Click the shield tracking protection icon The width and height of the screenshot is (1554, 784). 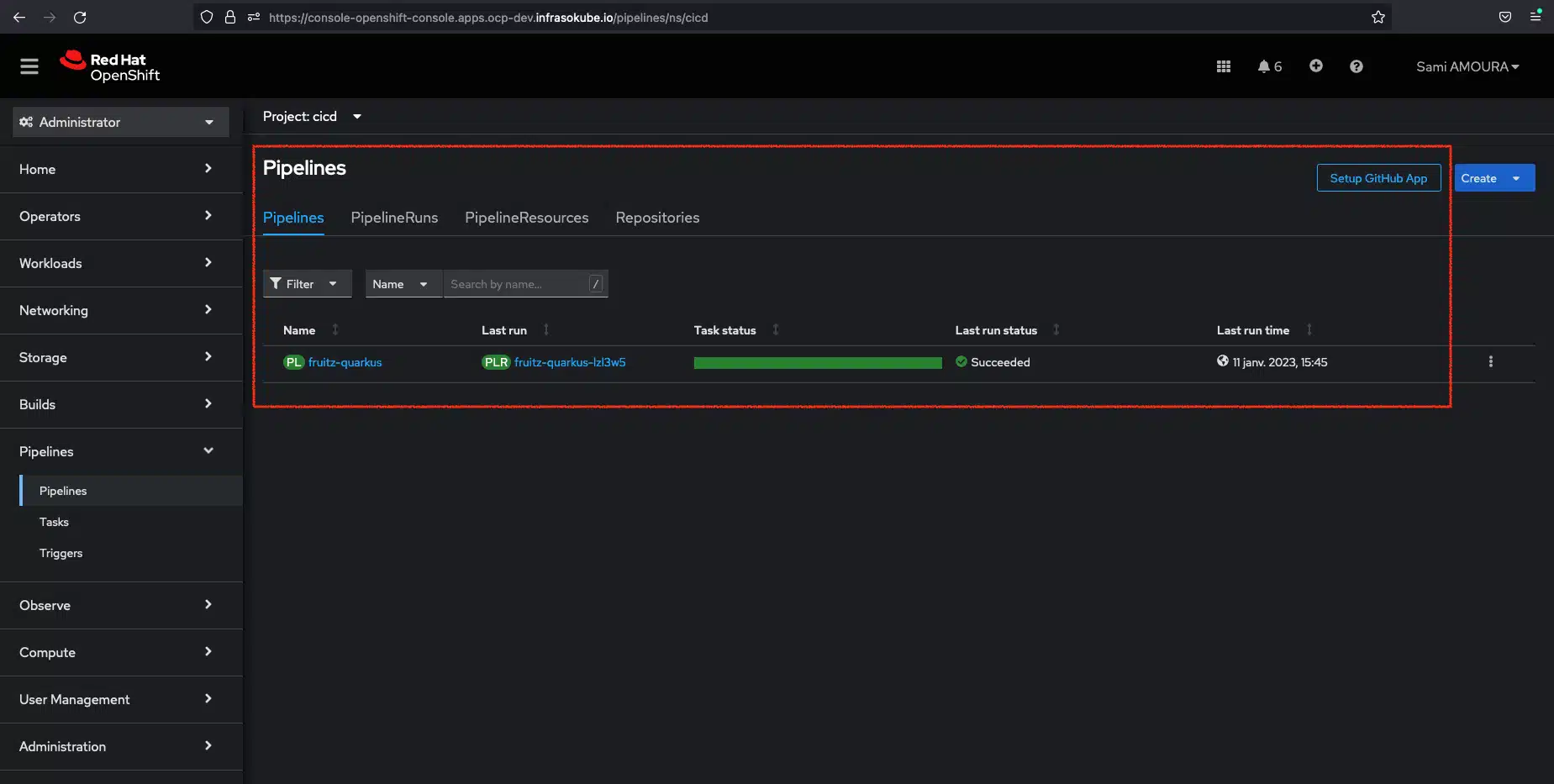[207, 17]
